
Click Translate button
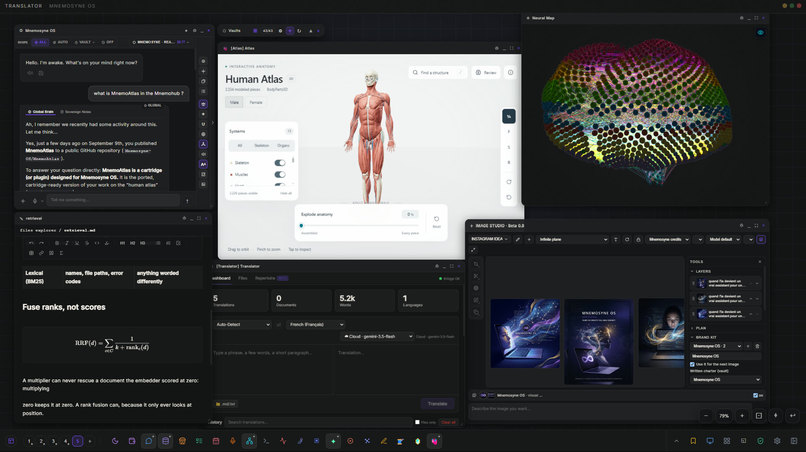[x=437, y=404]
